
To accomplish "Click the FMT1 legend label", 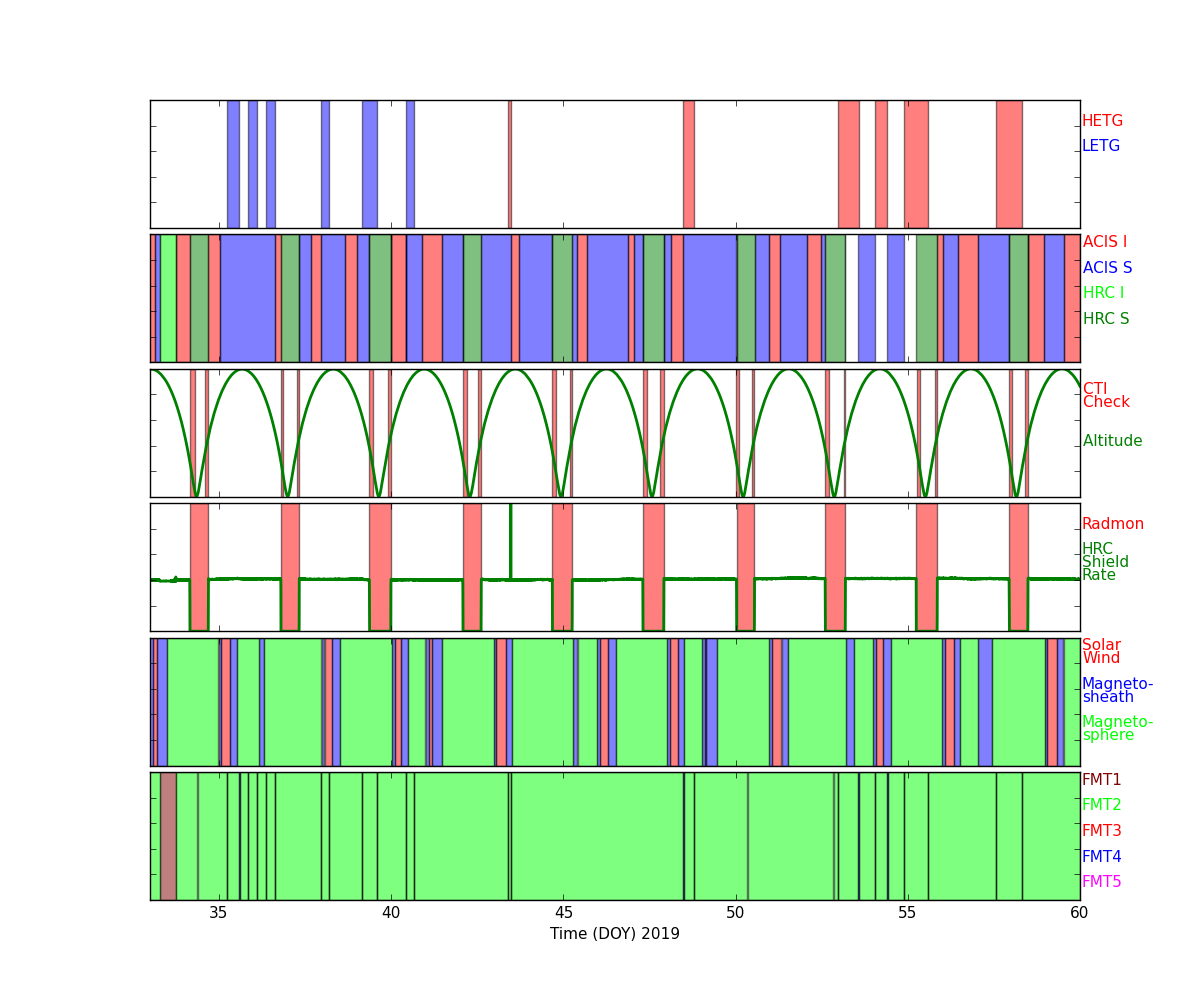I will pos(1101,780).
